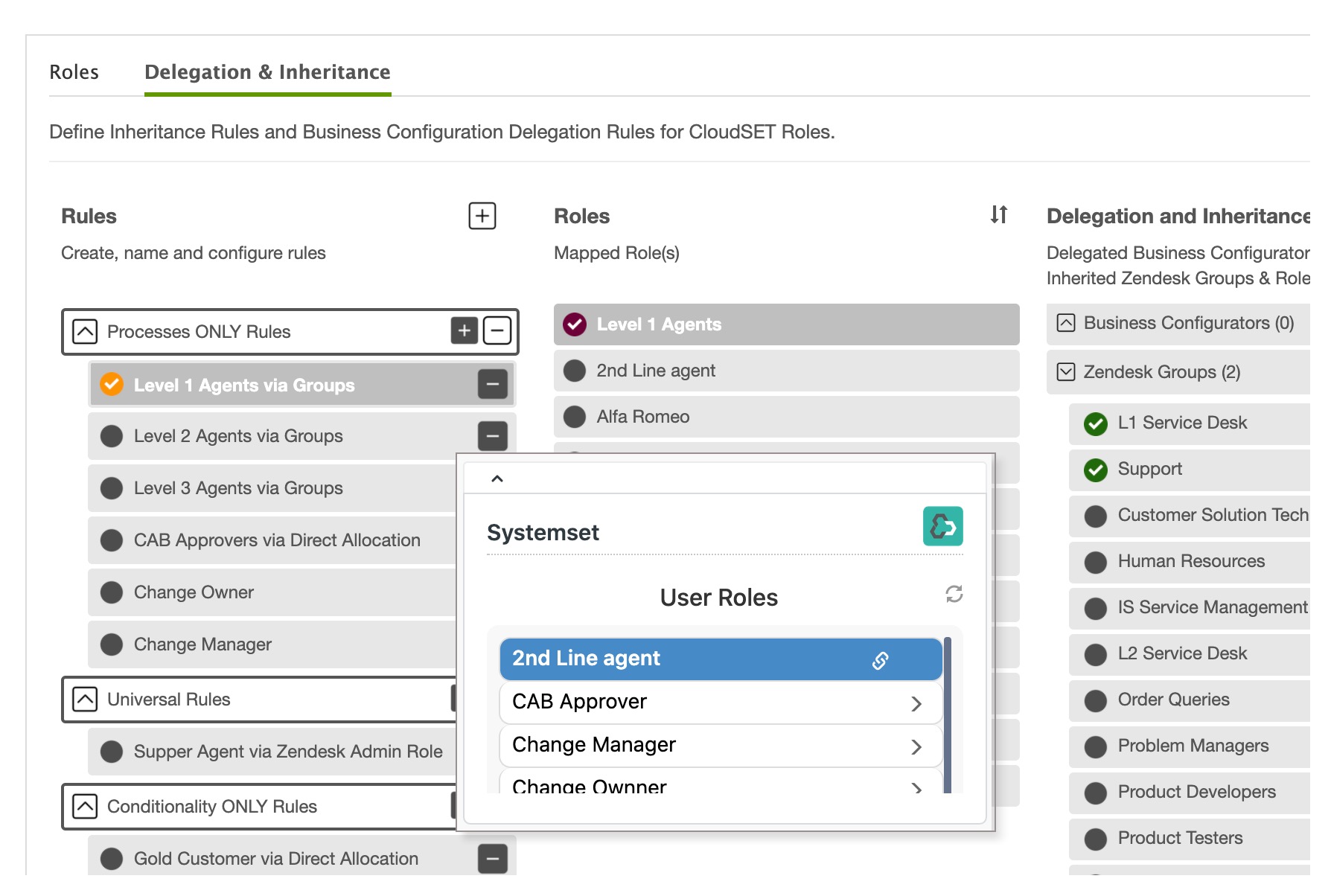Open Change Ownner in User Roles
The height and width of the screenshot is (896, 1331).
[x=721, y=781]
